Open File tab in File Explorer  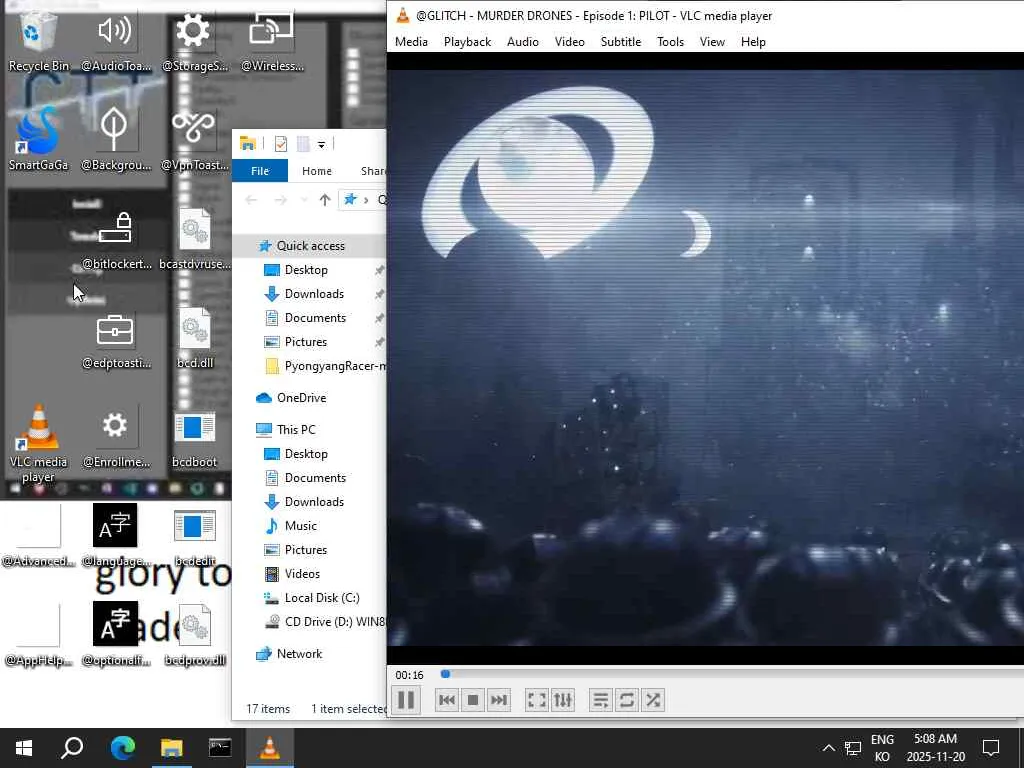click(260, 171)
